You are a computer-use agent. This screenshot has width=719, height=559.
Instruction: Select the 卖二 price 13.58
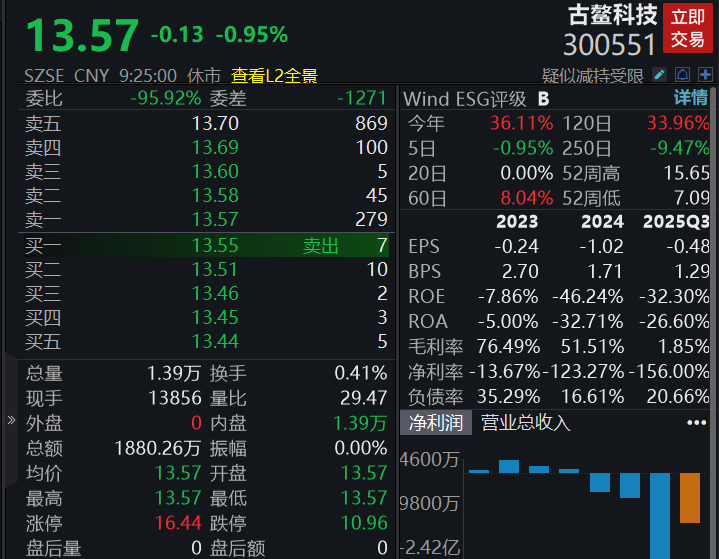[215, 195]
